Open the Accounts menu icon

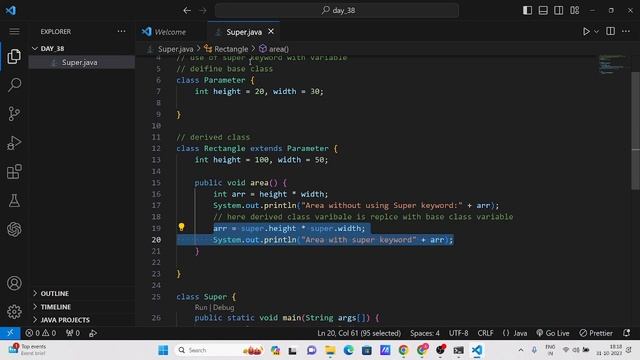14,283
